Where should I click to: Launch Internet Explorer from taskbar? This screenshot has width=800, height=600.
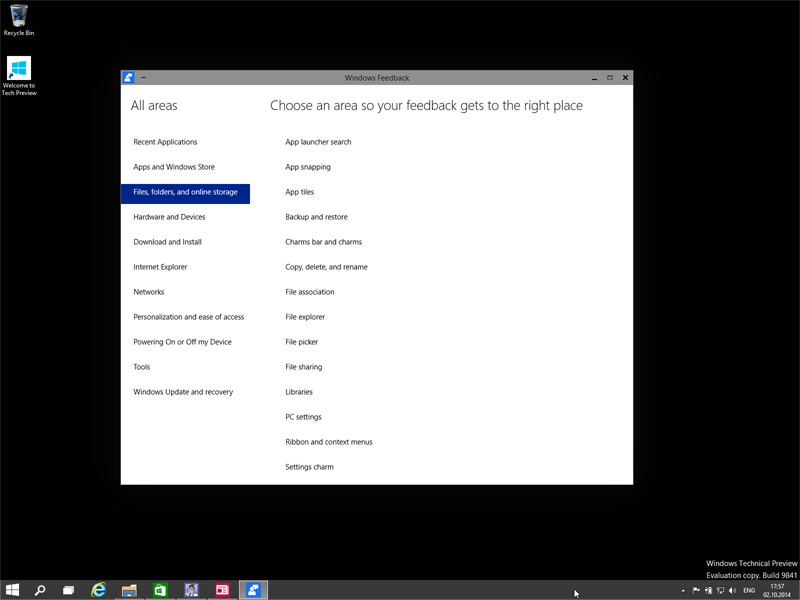point(98,590)
